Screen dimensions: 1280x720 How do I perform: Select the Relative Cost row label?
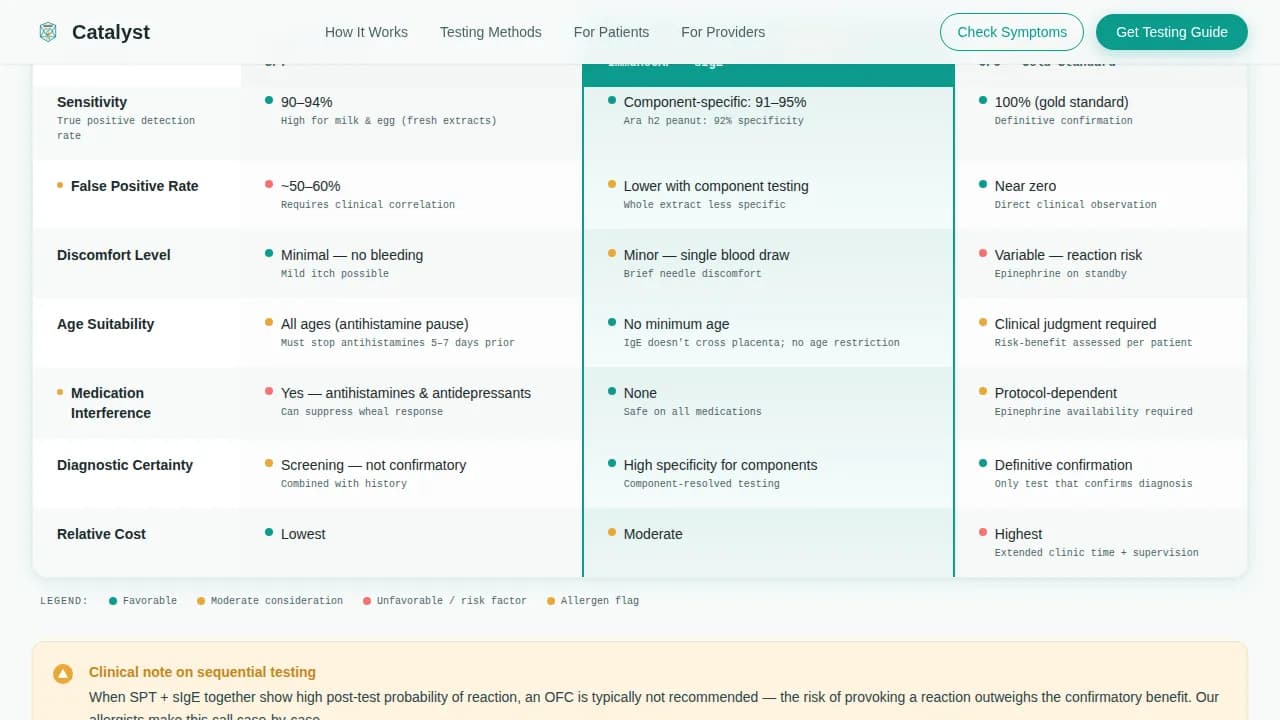[x=101, y=534]
